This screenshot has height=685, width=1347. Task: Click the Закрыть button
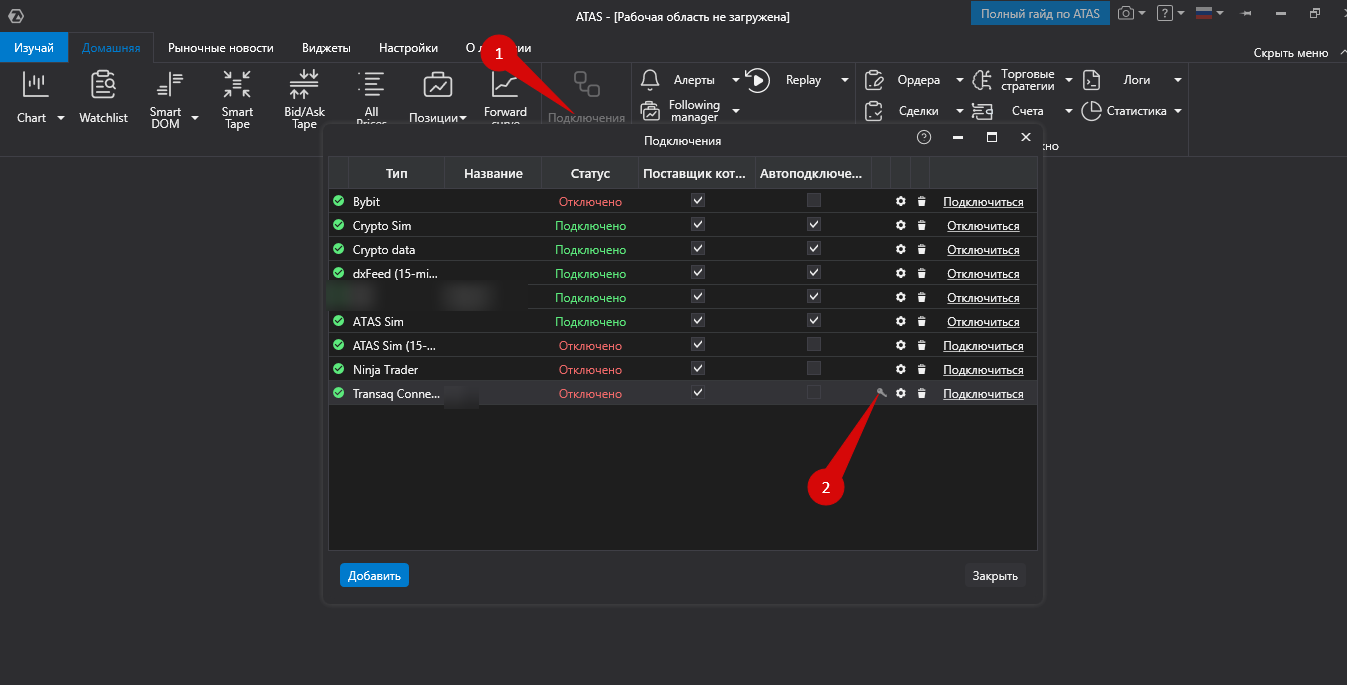pyautogui.click(x=995, y=575)
